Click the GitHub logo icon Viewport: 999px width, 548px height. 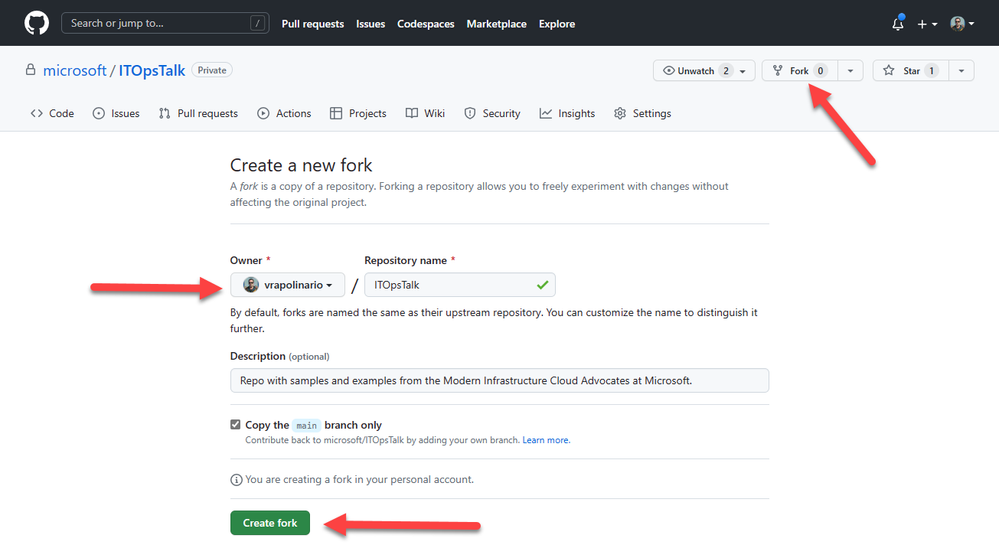(x=36, y=23)
